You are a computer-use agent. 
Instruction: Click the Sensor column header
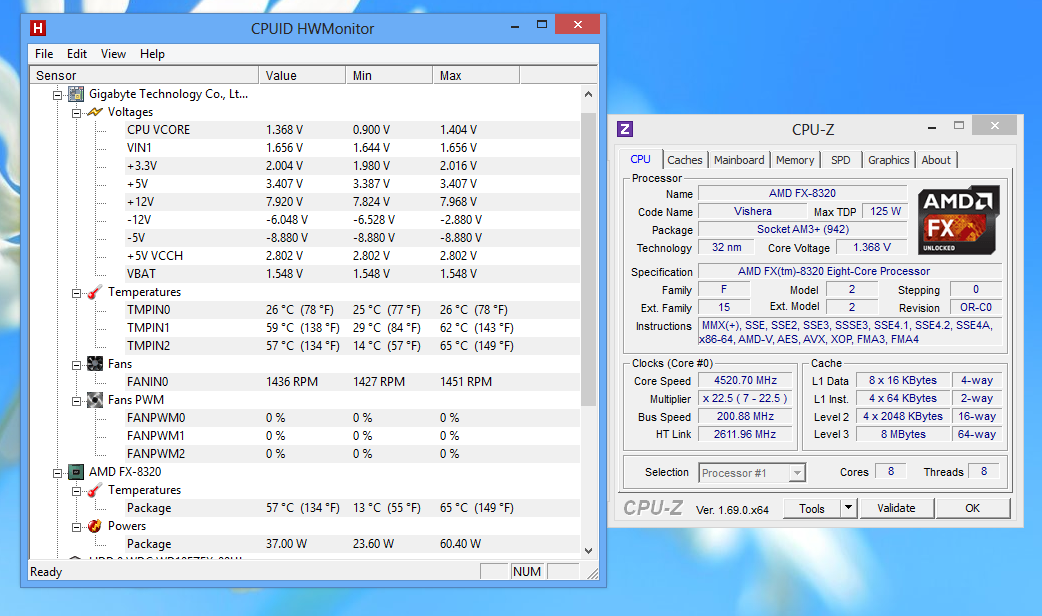pos(144,75)
